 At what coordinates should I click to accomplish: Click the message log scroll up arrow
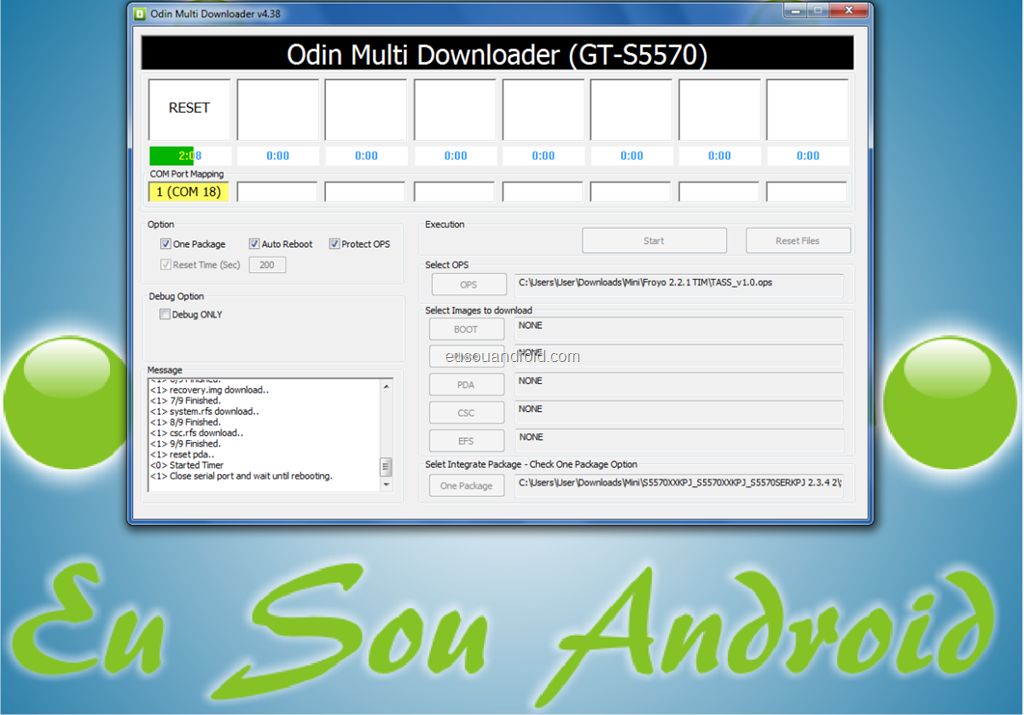click(x=386, y=387)
